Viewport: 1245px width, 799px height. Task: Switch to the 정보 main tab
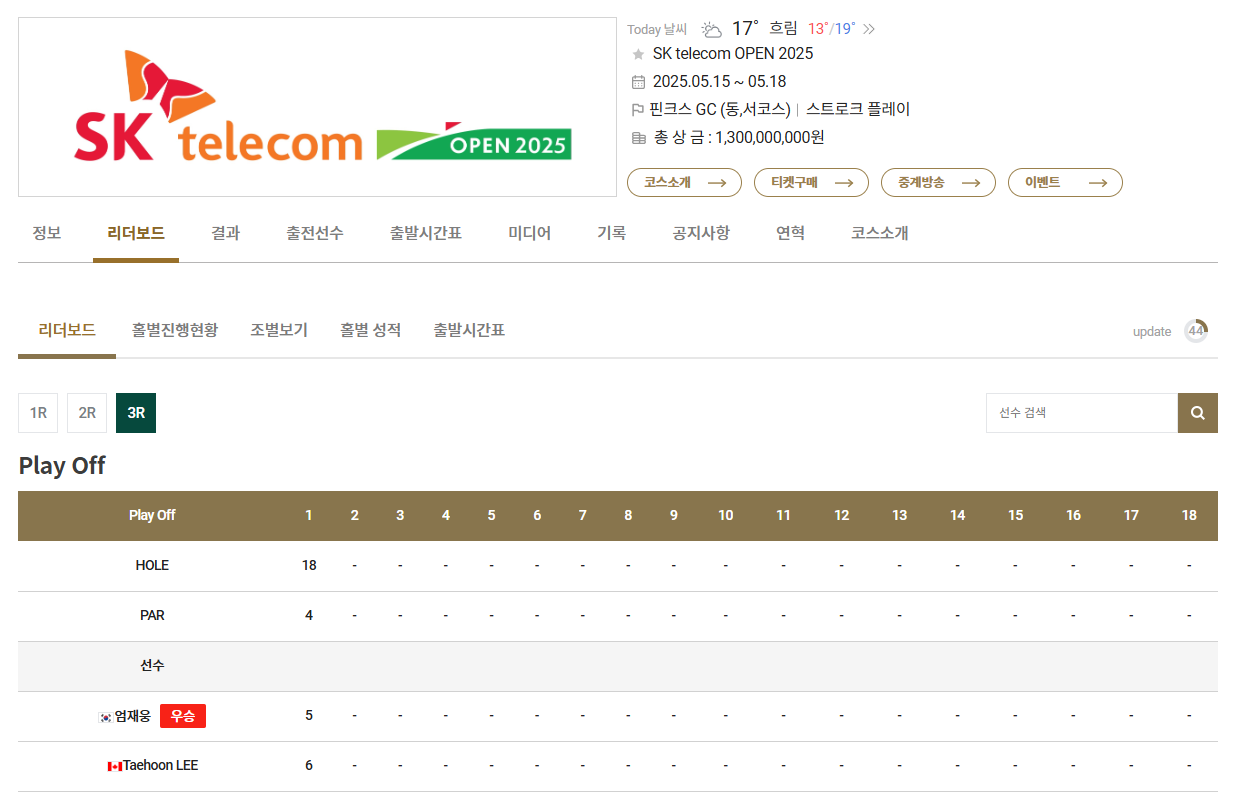point(46,233)
